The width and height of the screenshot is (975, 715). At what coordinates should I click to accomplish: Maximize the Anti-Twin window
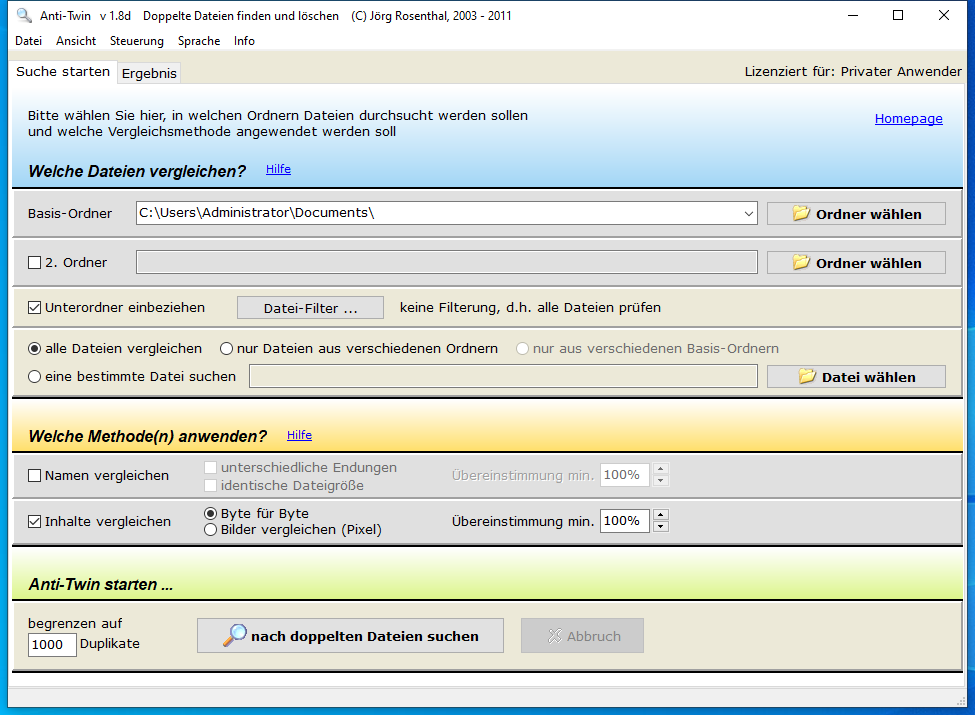click(x=898, y=15)
